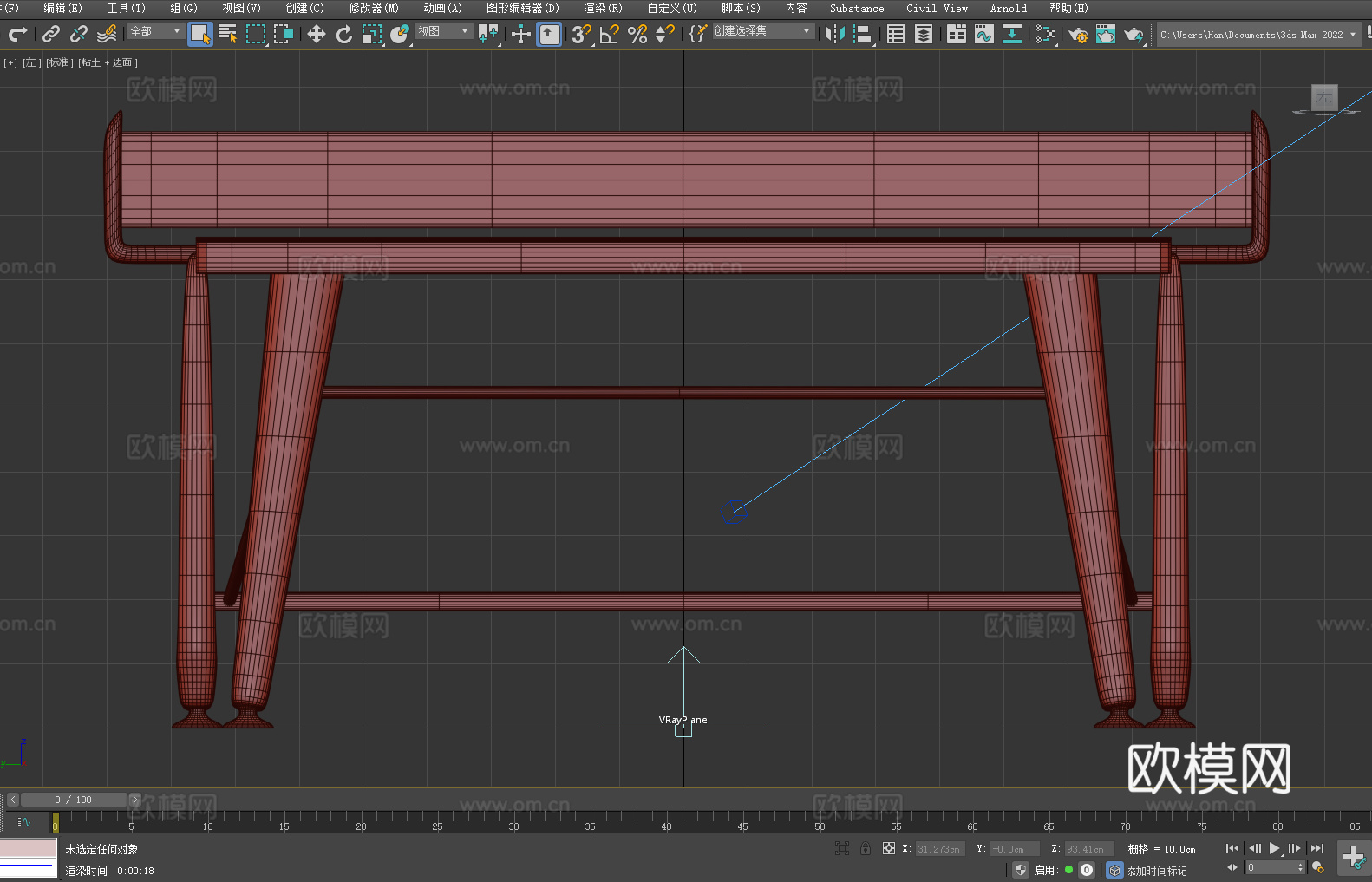Toggle the selection lock padlock
Screen dimensions: 1372x882
(866, 849)
